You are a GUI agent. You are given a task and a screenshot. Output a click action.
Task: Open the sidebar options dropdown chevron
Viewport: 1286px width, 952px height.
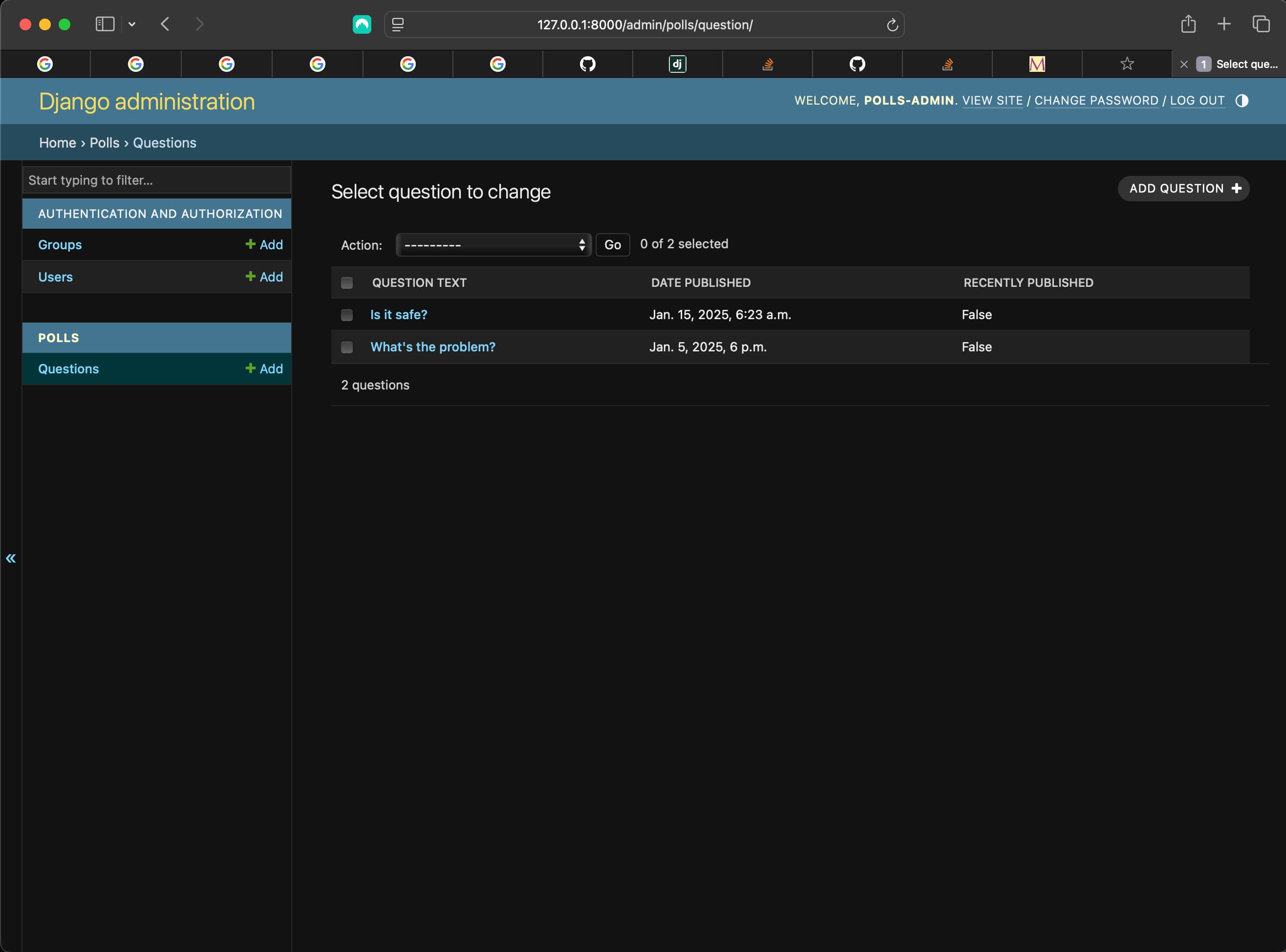pyautogui.click(x=132, y=24)
